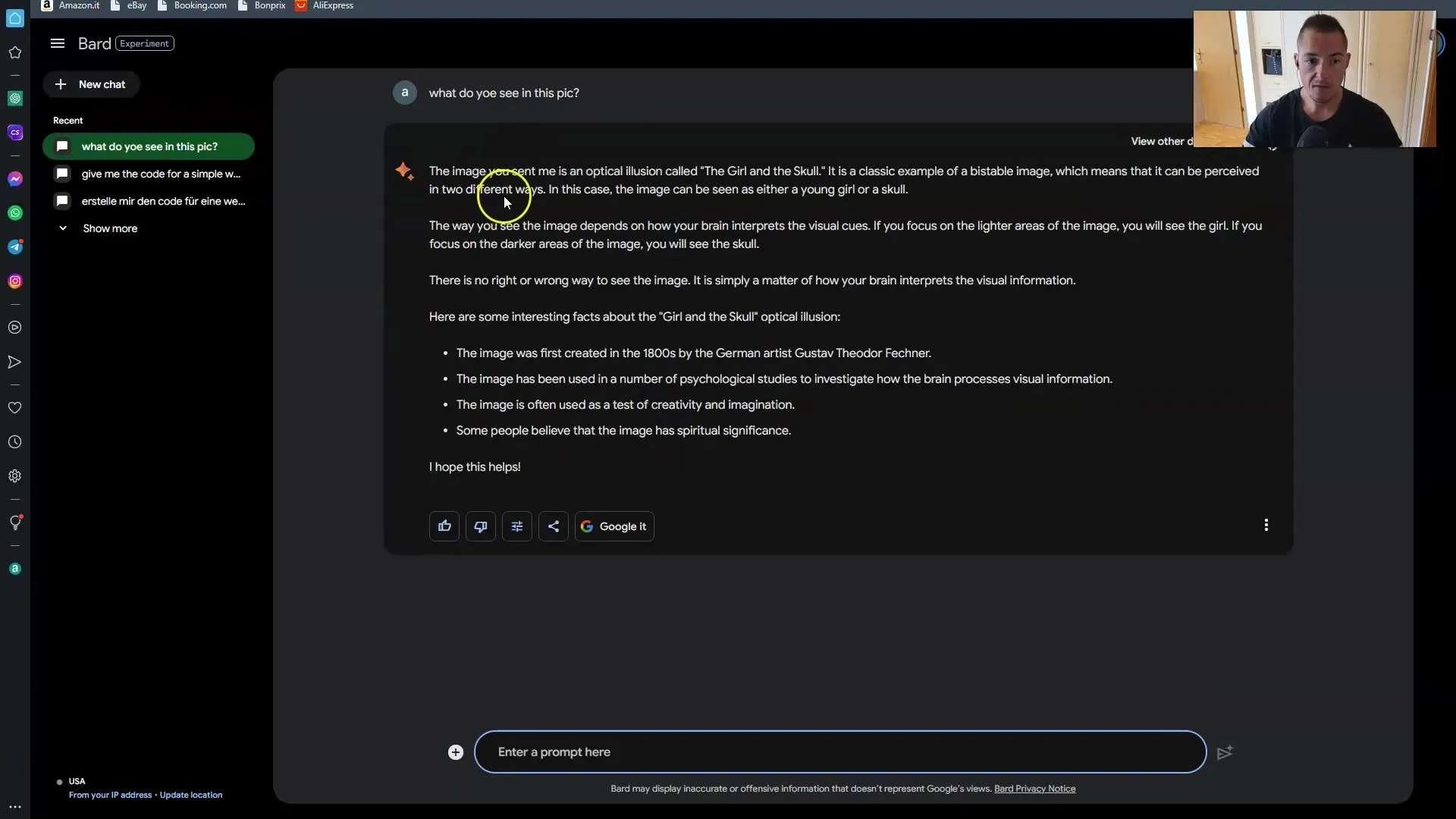Screen dimensions: 1456x819
Task: Open the bookmarks star in the sidebar
Action: [x=15, y=52]
